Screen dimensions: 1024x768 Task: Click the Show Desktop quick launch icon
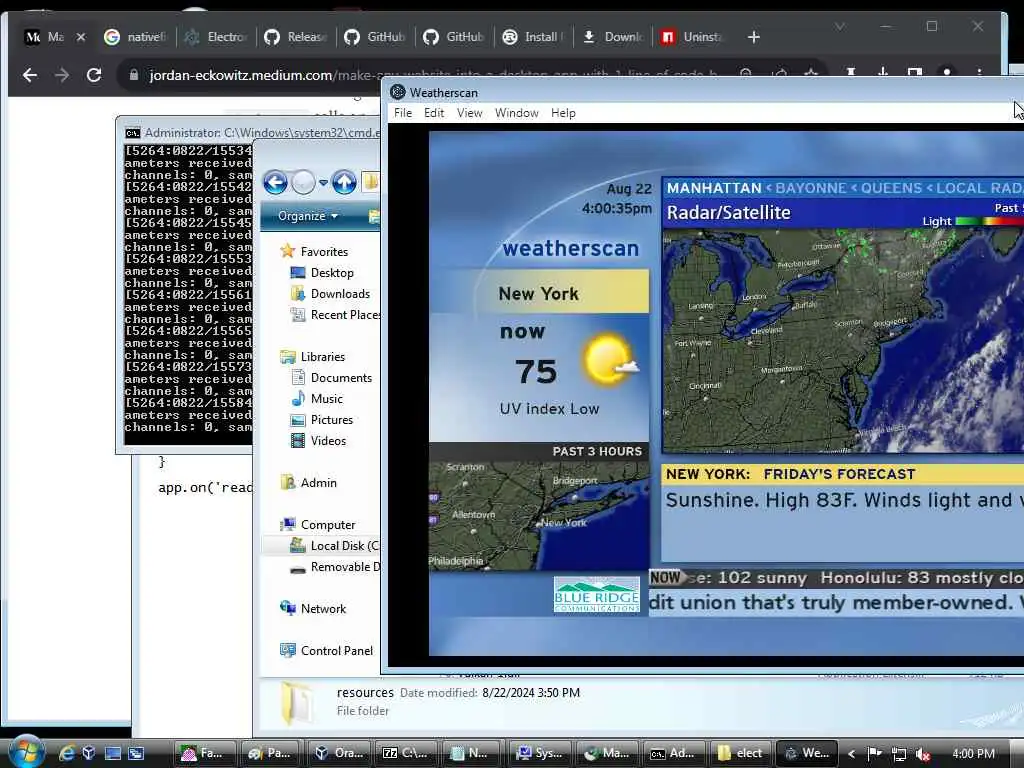coord(112,753)
